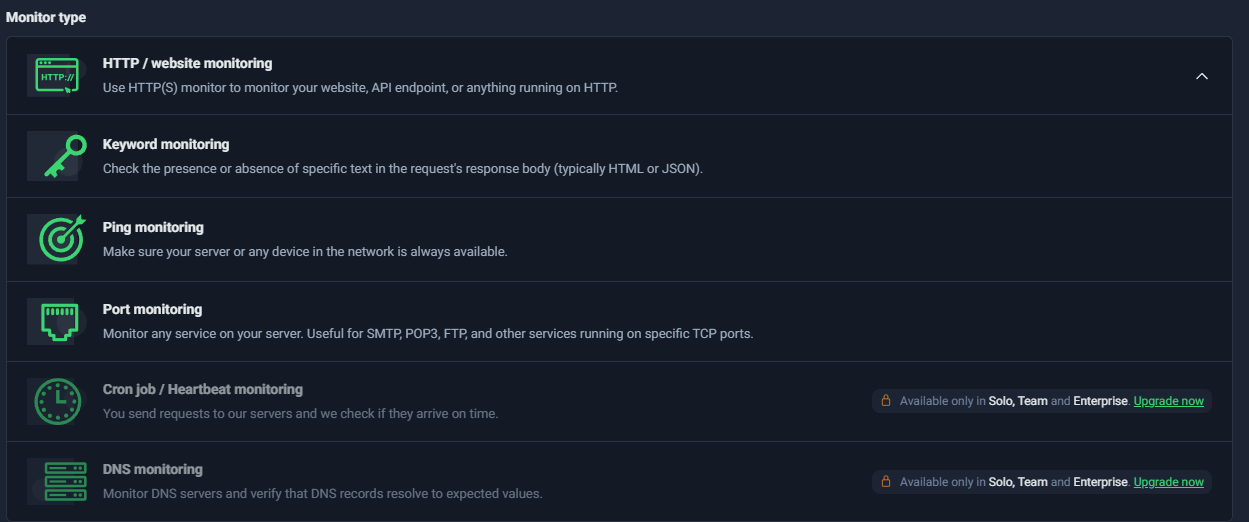This screenshot has height=522, width=1249.
Task: Open Upgrade now link for DNS monitoring
Action: point(1168,482)
